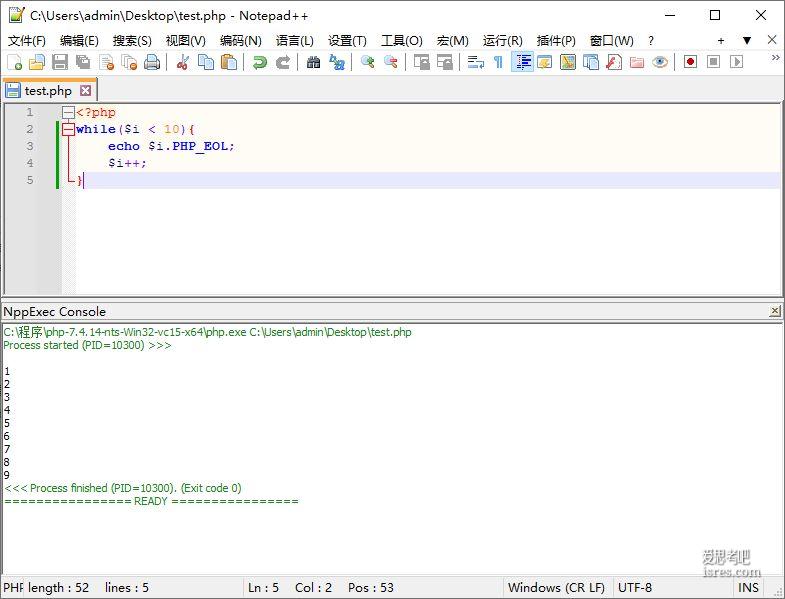Open the document list dropdown arrow
This screenshot has height=599, width=785.
coord(747,41)
